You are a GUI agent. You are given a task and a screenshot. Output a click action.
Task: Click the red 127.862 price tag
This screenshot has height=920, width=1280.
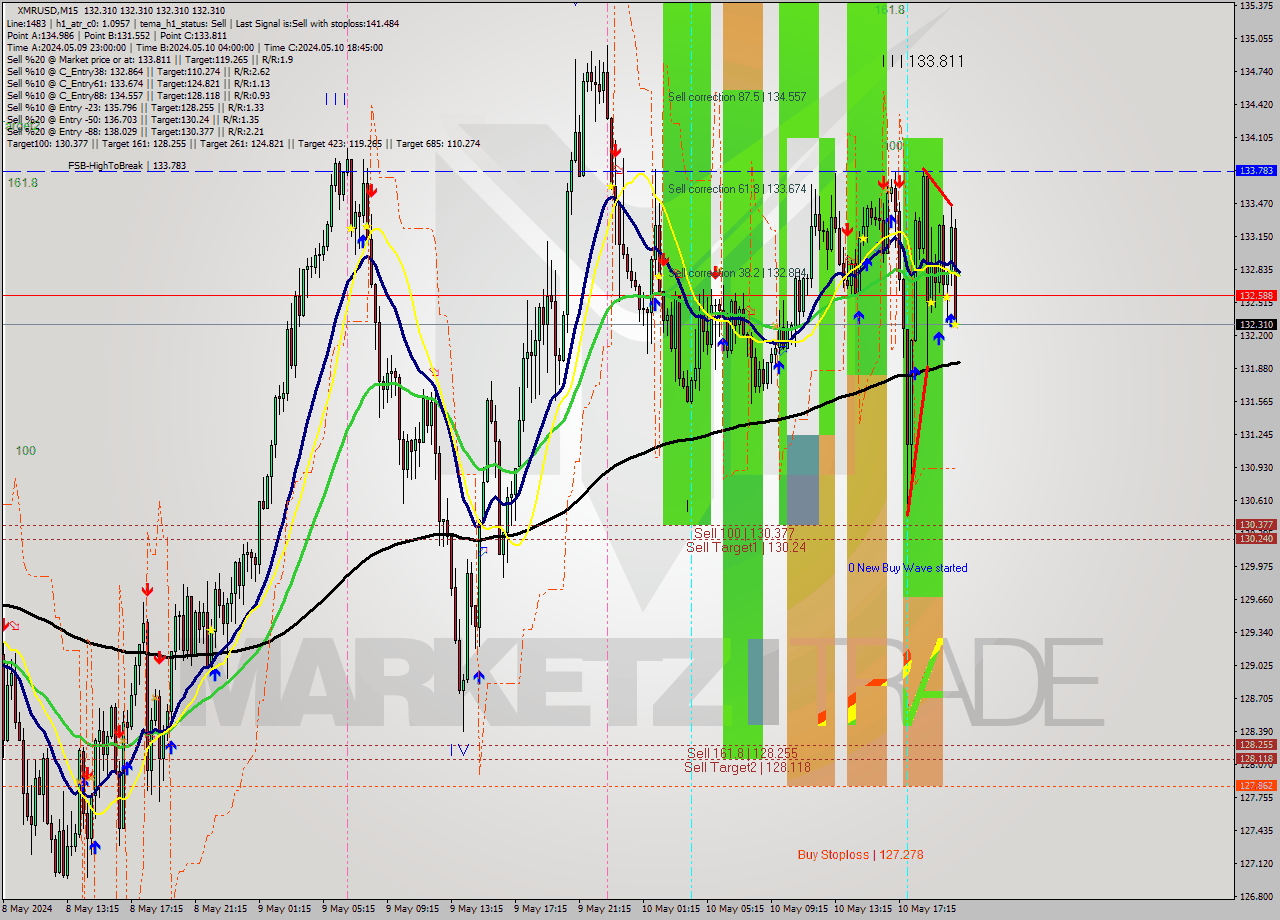(1256, 785)
